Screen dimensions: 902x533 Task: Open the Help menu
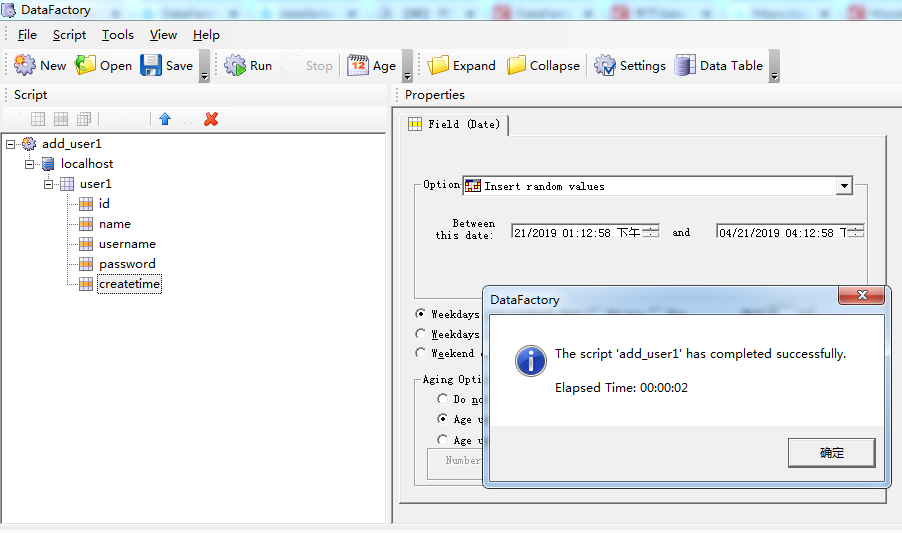[x=206, y=35]
